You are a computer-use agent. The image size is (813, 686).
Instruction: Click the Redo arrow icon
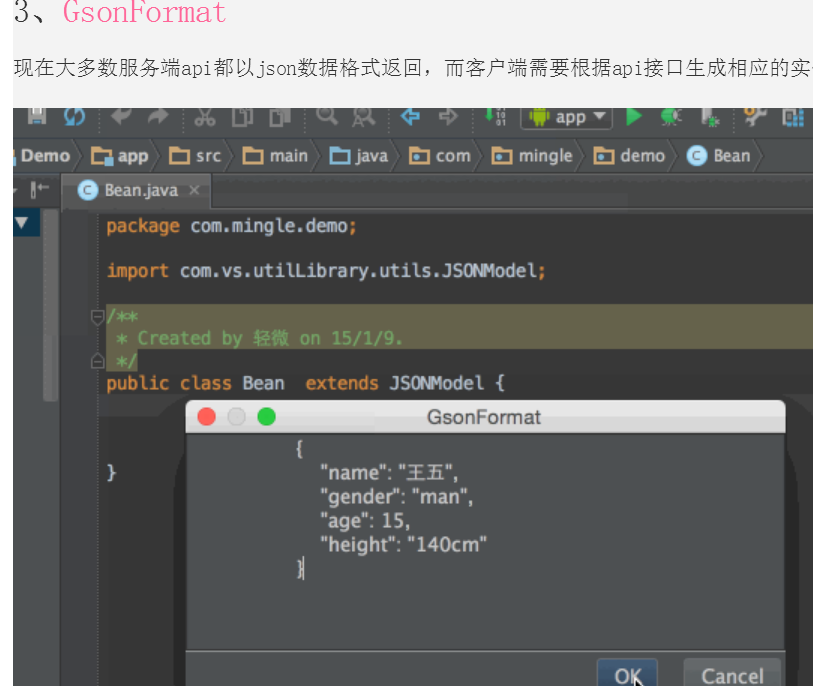158,116
